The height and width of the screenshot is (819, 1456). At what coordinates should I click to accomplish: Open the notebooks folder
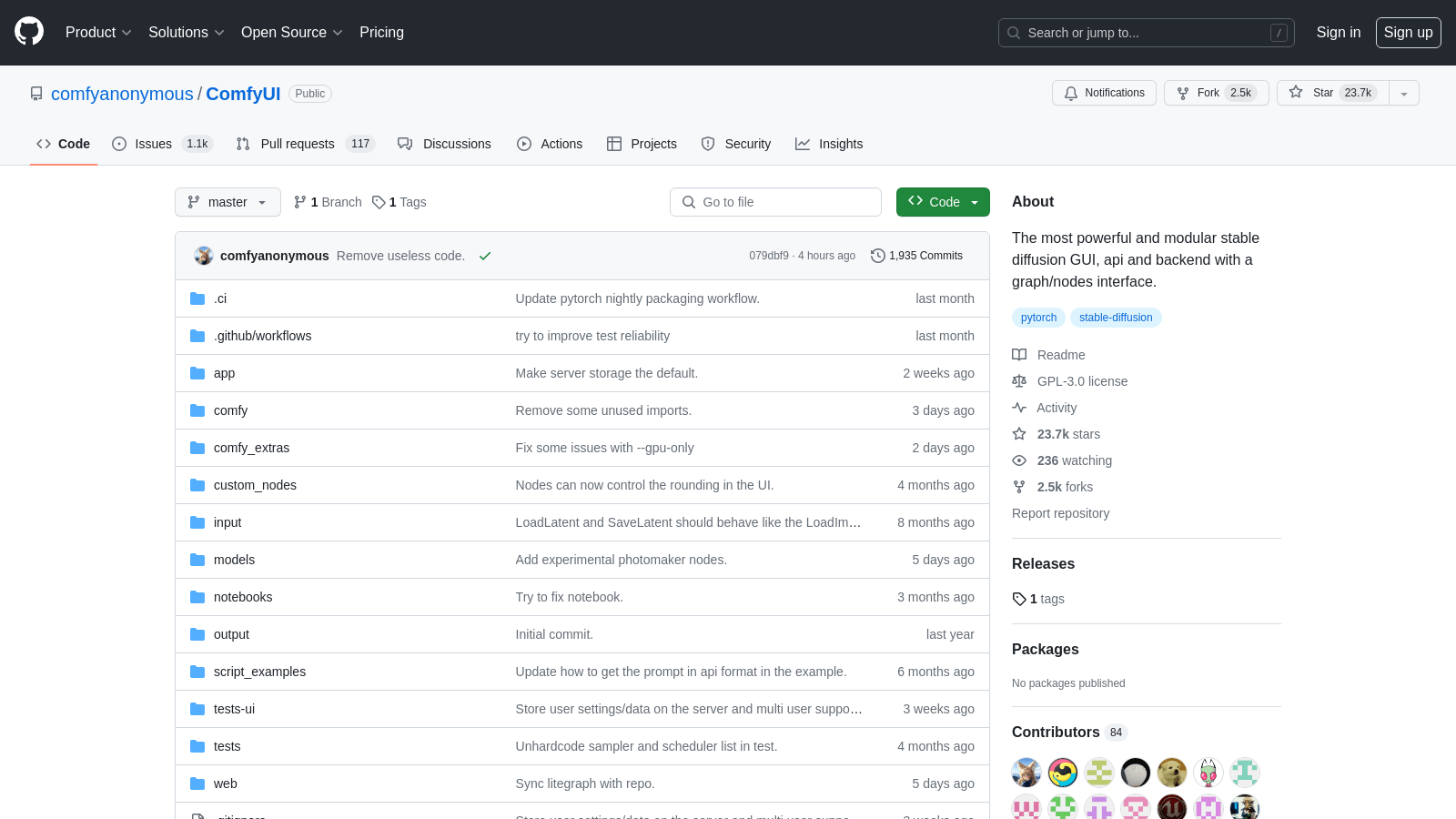[x=243, y=597]
